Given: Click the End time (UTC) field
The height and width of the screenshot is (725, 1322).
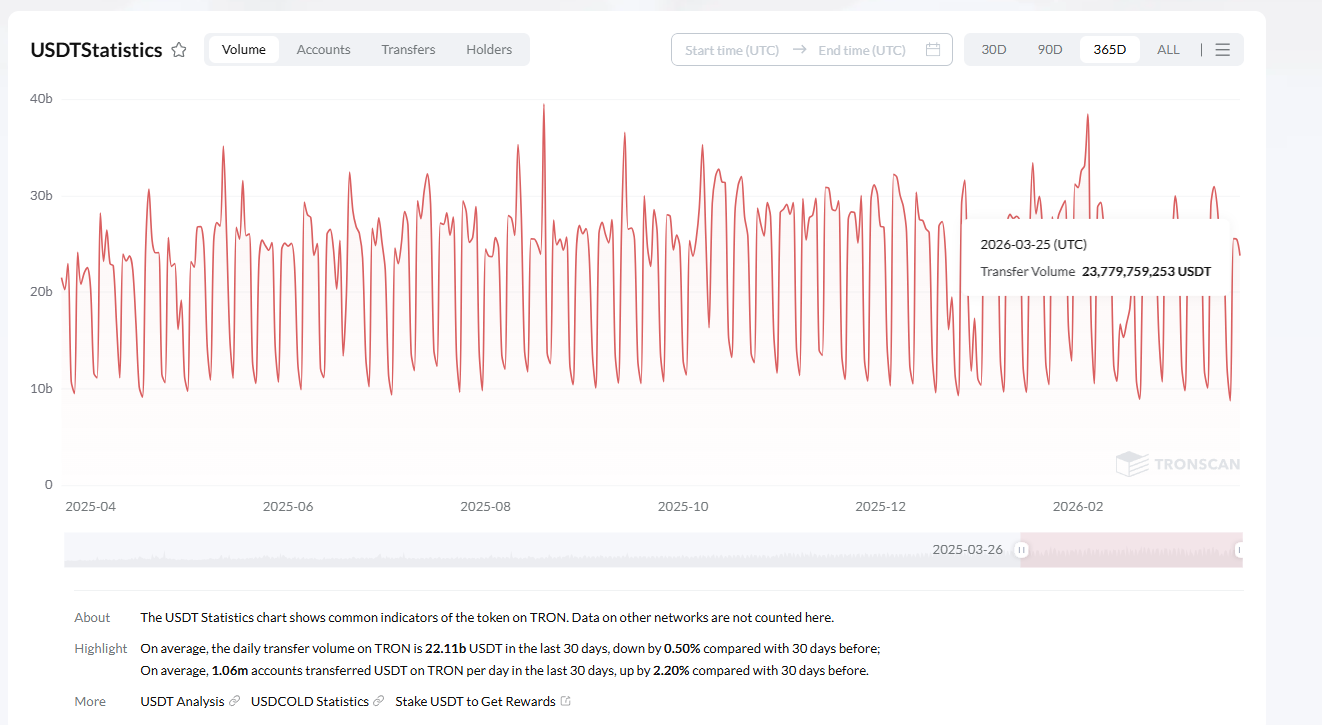Looking at the screenshot, I should point(861,50).
